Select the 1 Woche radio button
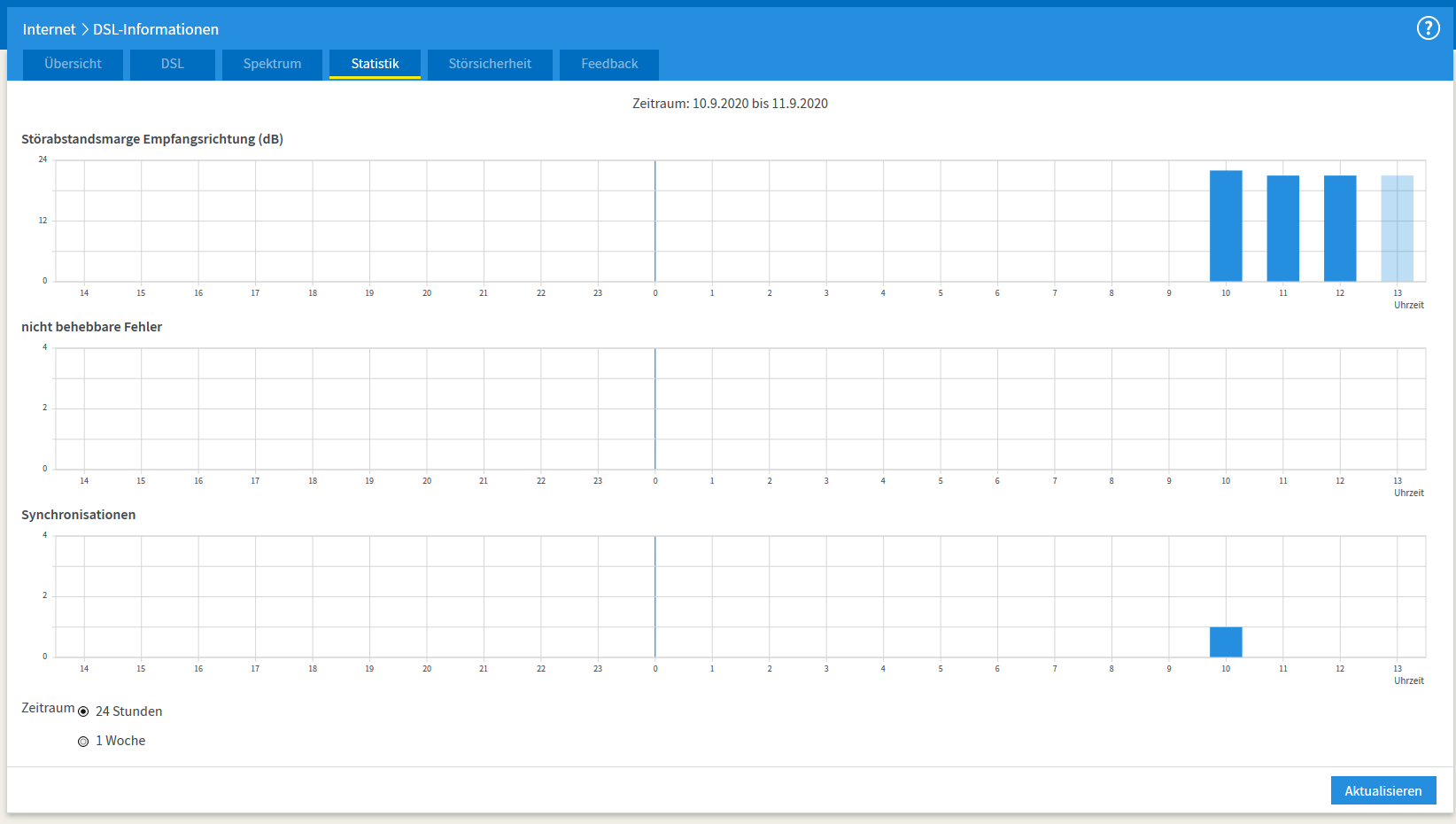 pyautogui.click(x=83, y=742)
